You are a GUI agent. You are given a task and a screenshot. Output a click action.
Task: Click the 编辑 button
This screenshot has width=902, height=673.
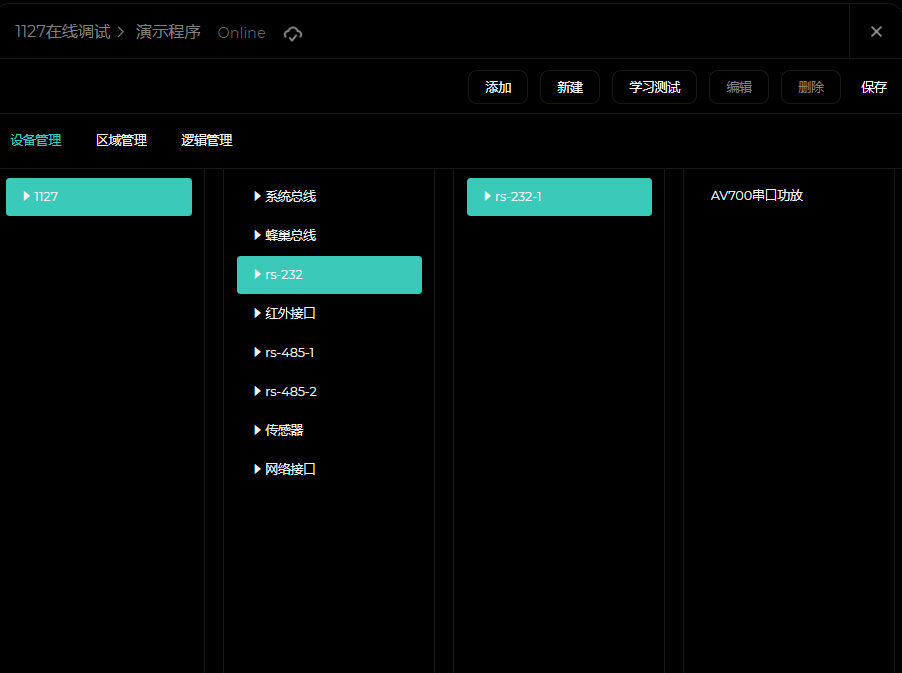click(x=739, y=87)
